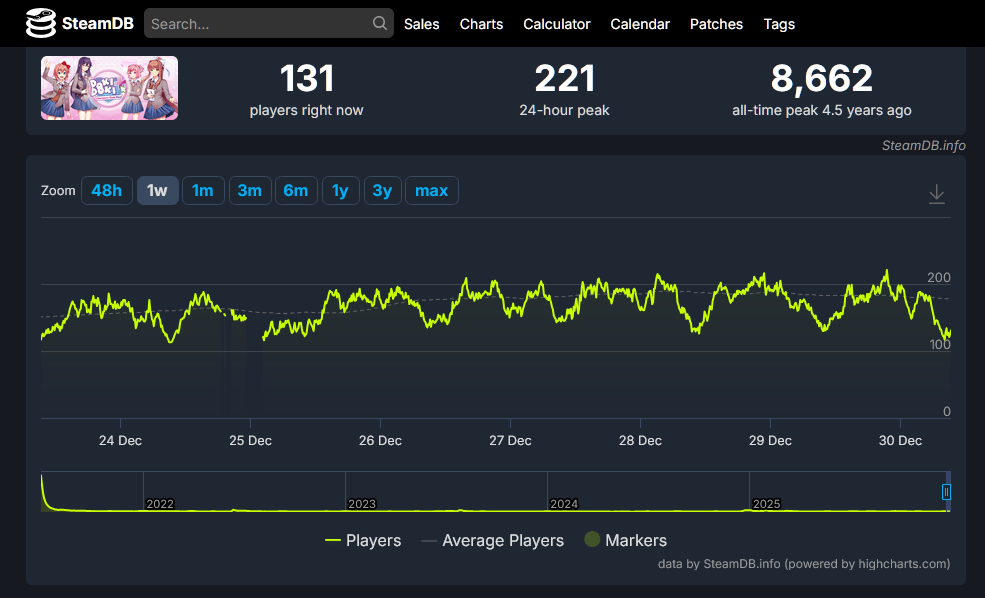Viewport: 985px width, 598px height.
Task: Open the Tags page
Action: tap(779, 24)
